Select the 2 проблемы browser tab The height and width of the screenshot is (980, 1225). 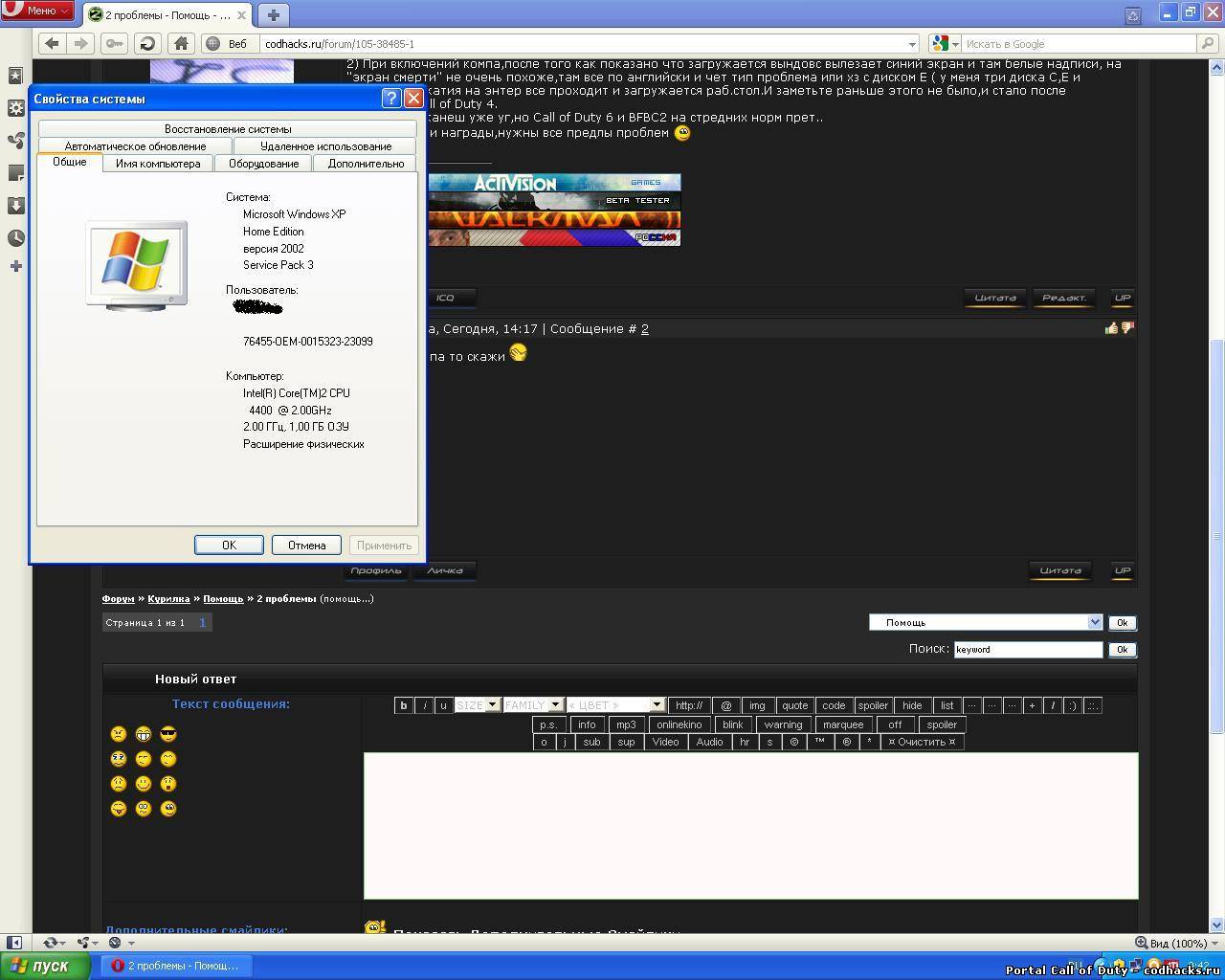[x=167, y=15]
